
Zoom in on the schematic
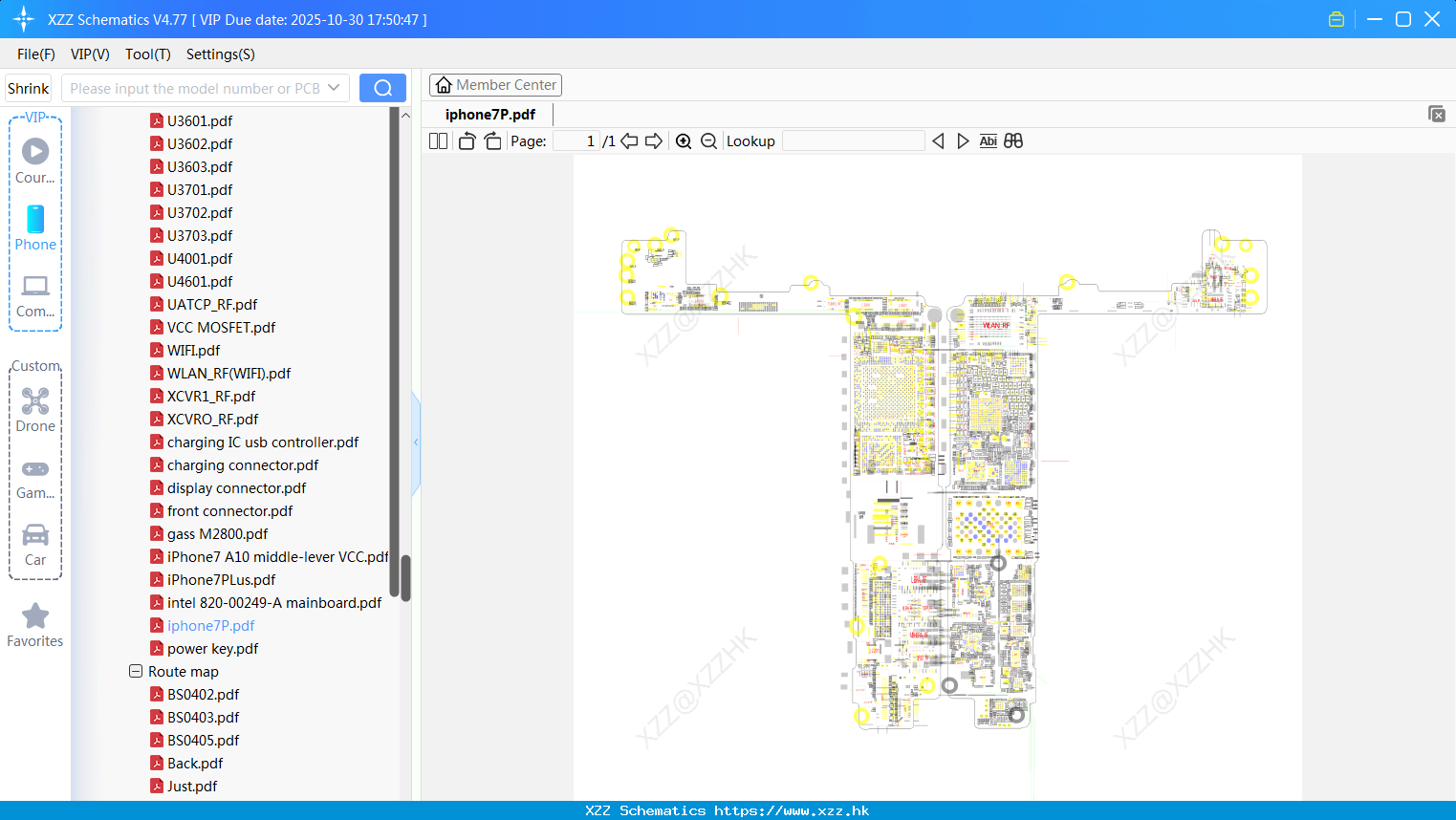point(684,140)
